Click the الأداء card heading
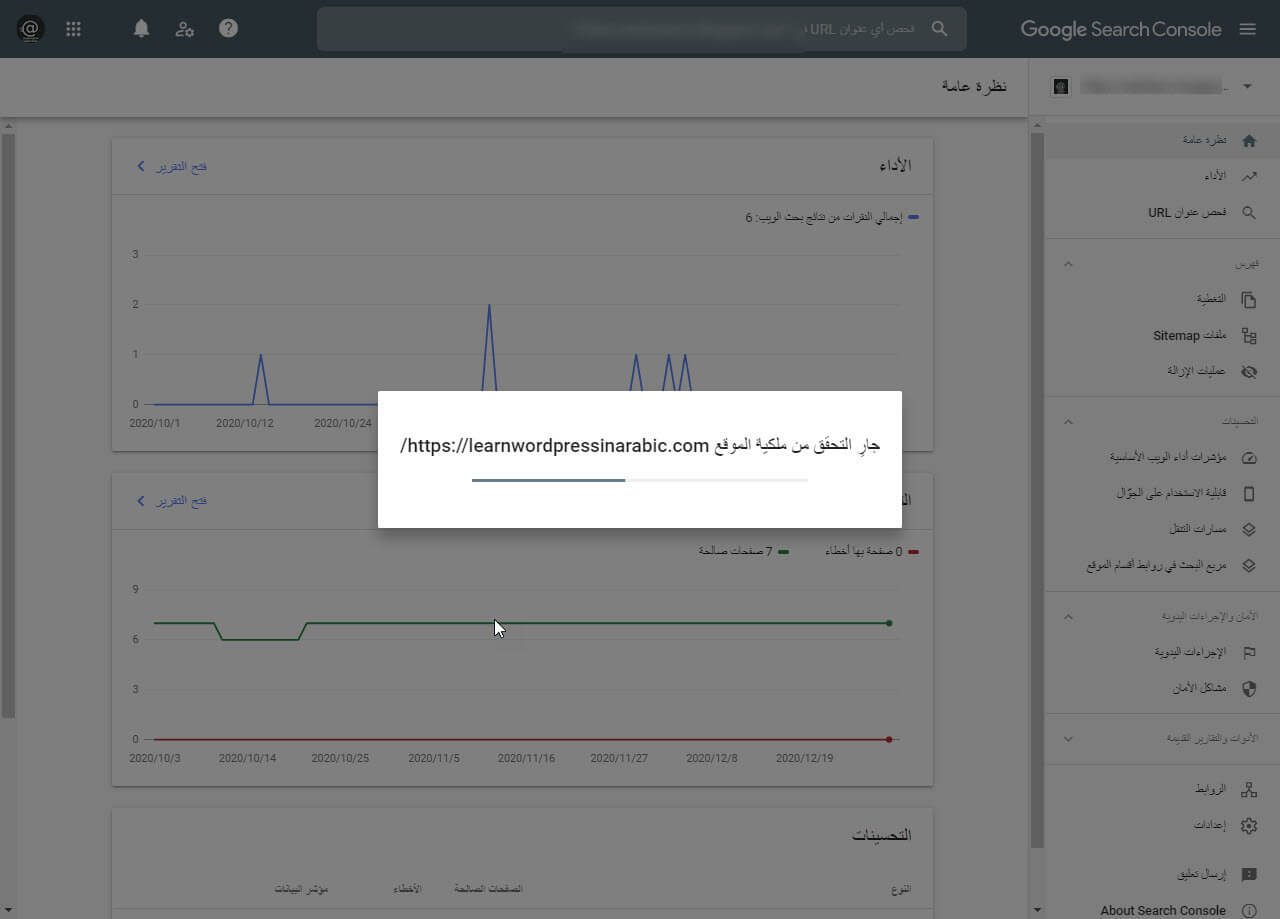Viewport: 1280px width, 919px height. pyautogui.click(x=893, y=166)
